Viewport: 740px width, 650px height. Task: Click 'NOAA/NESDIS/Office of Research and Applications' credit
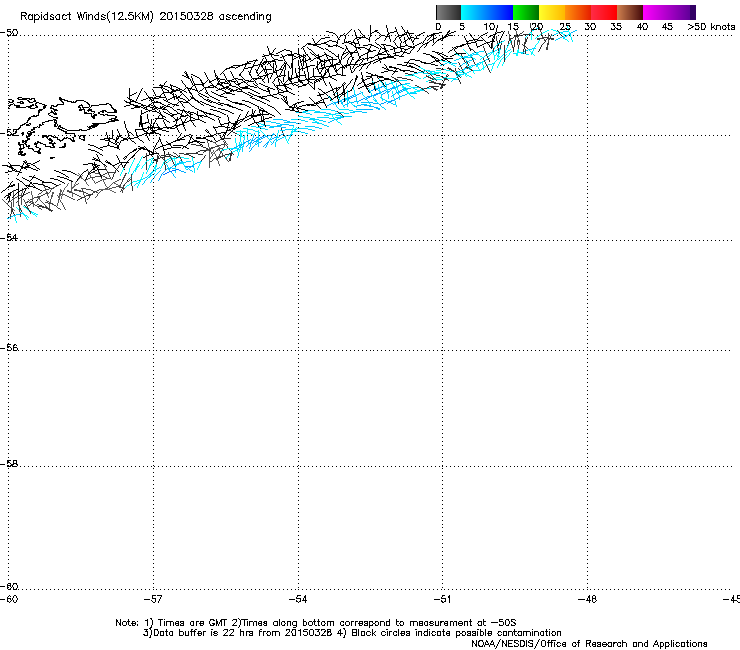tap(589, 644)
